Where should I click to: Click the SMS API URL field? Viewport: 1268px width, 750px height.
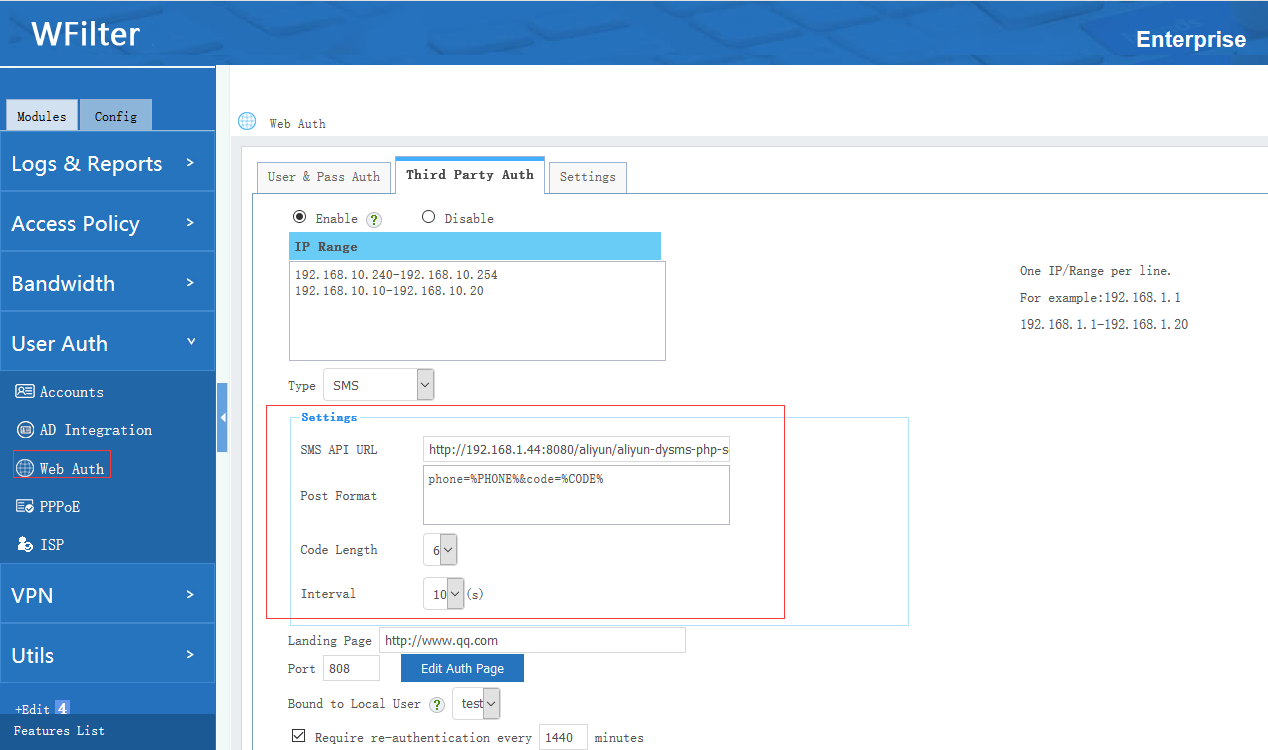click(x=577, y=450)
